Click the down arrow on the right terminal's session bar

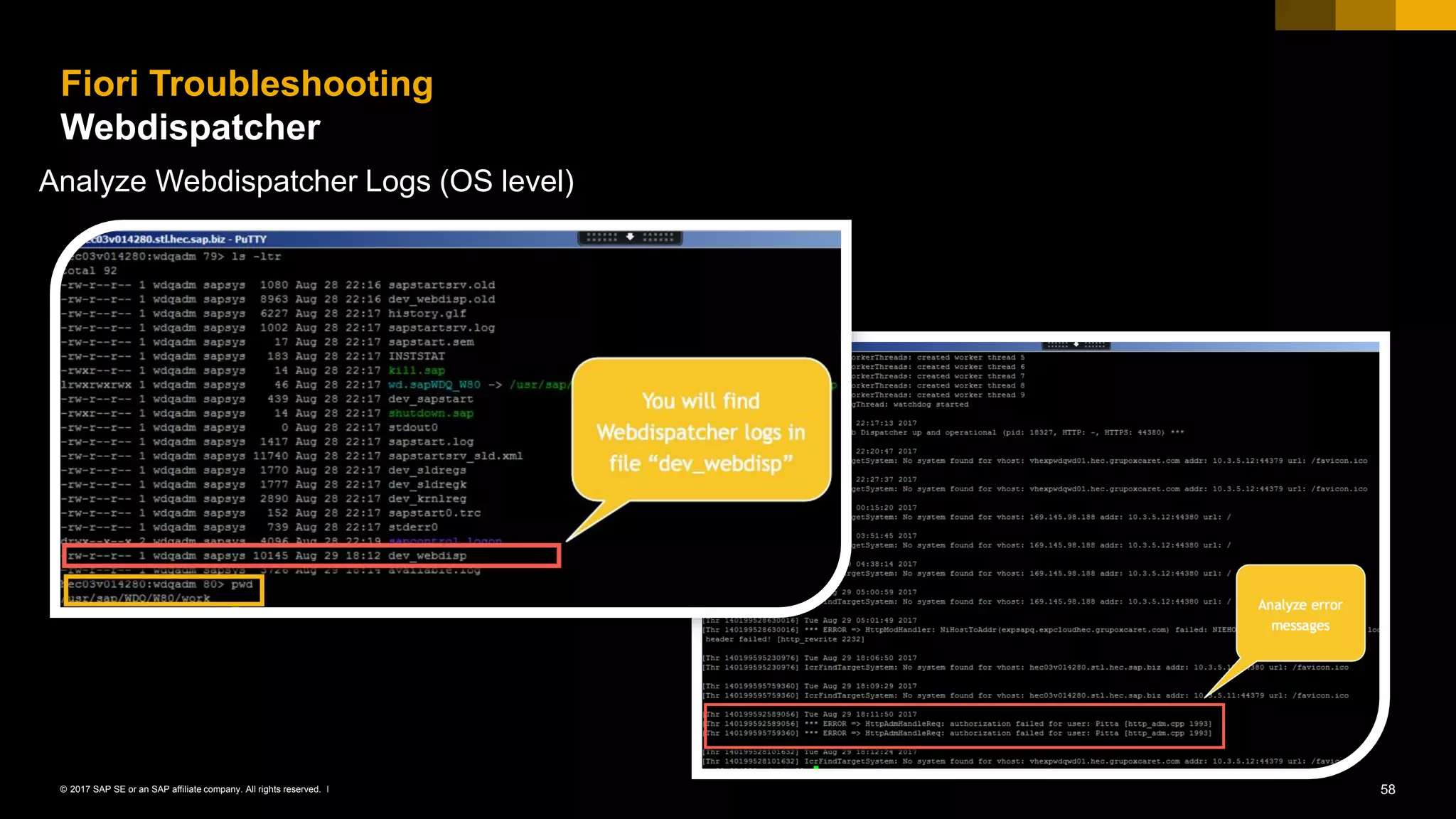pos(1076,345)
